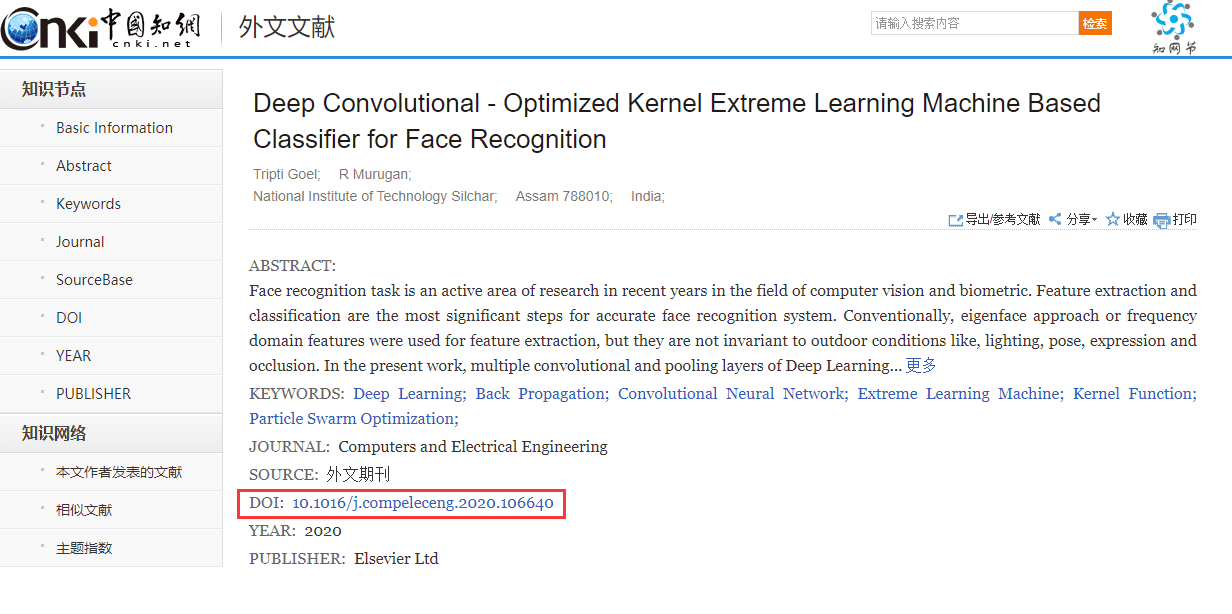This screenshot has width=1232, height=614.
Task: Jump to Abstract in the sidebar
Action: point(84,166)
